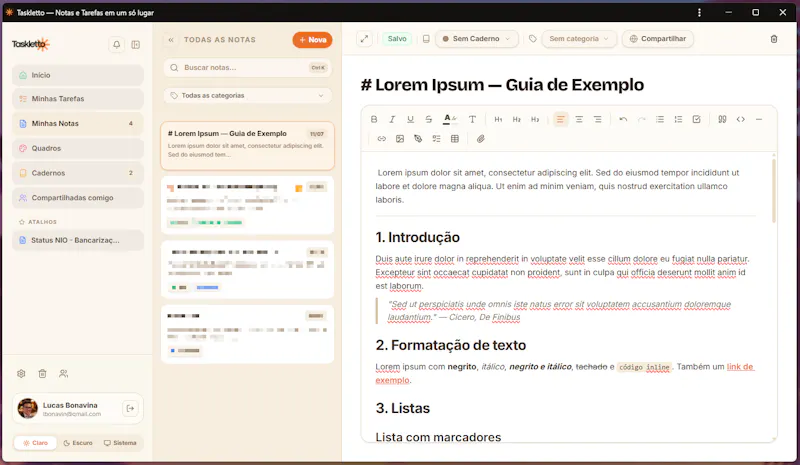The image size is (800, 465).
Task: Open Cadernos section
Action: coord(78,173)
